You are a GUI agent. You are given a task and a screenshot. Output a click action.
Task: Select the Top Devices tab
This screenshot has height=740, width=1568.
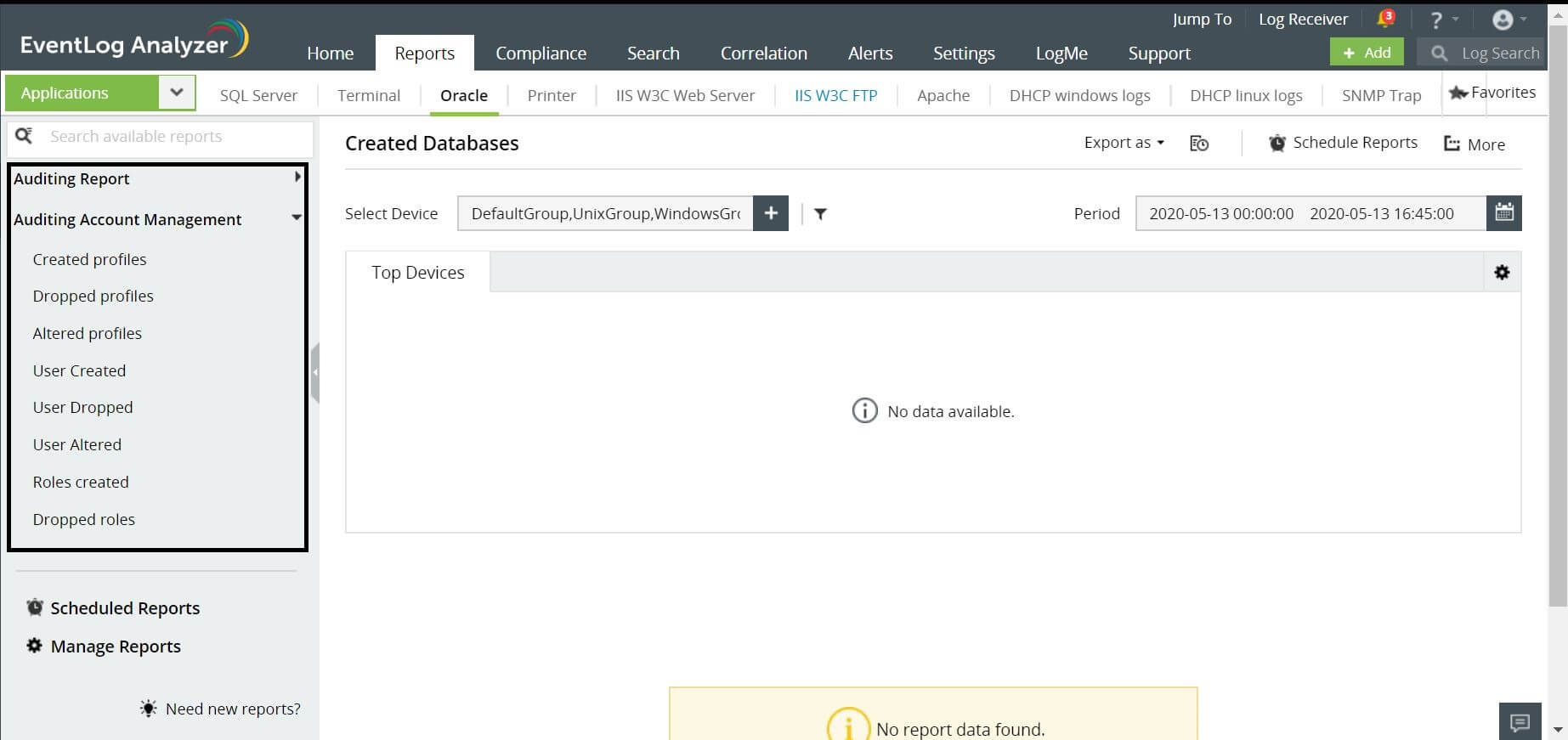click(x=417, y=272)
